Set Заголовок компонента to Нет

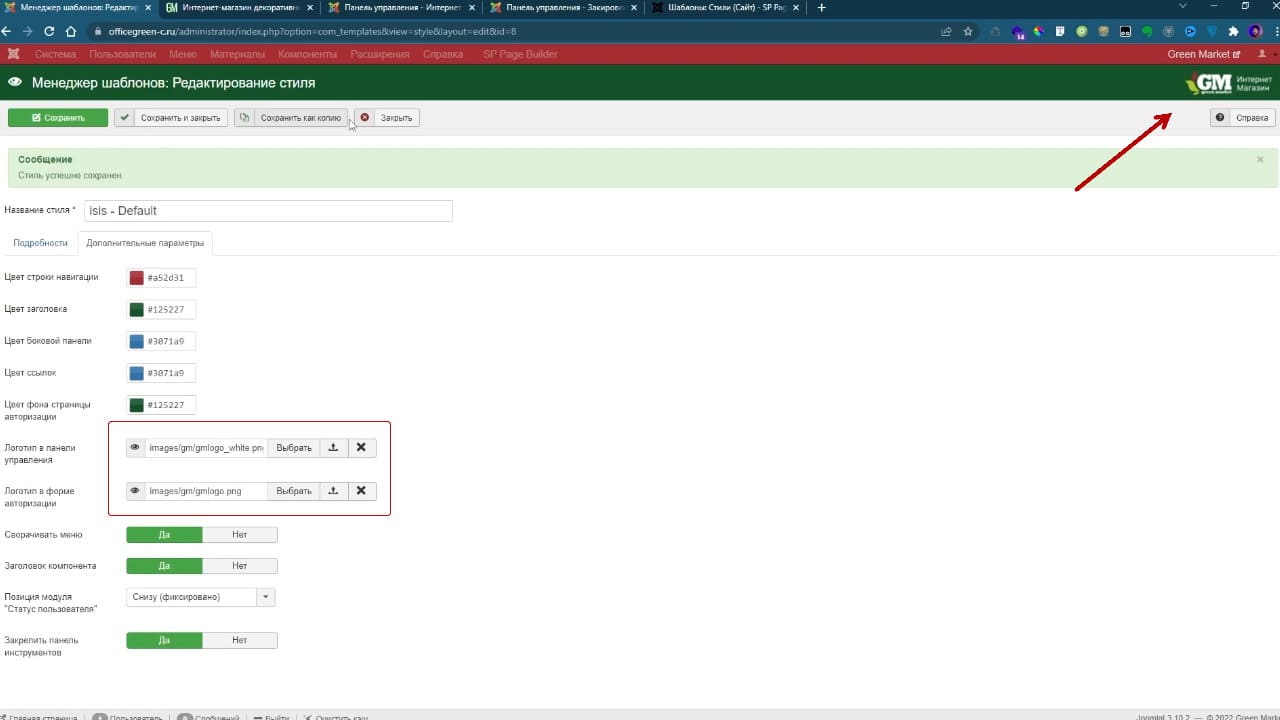point(240,566)
